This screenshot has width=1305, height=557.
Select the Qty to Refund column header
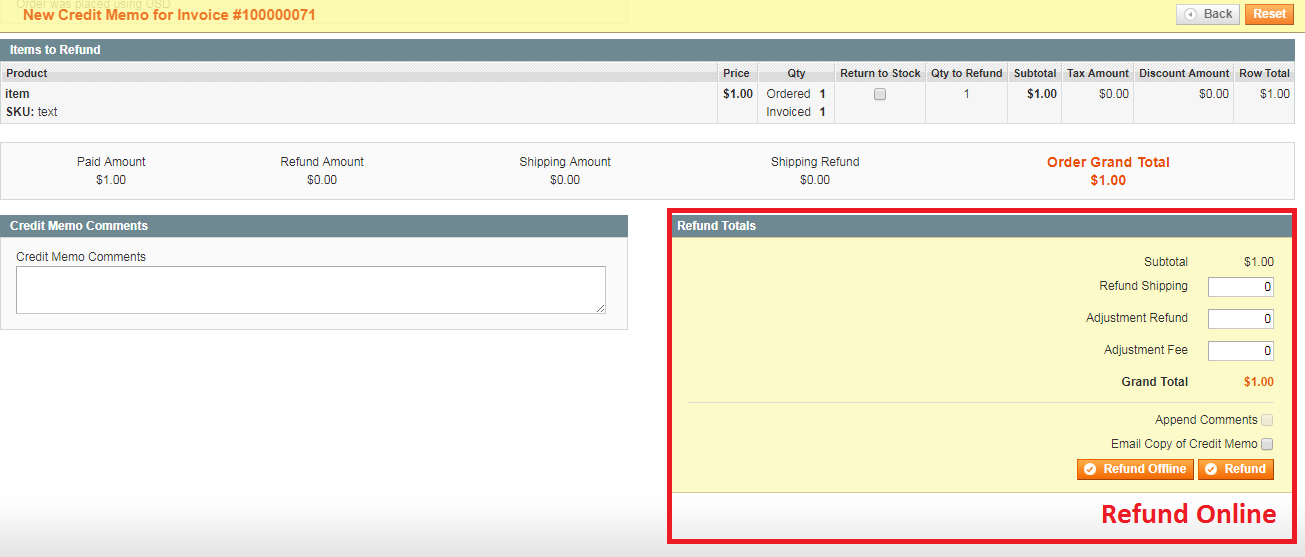click(966, 73)
